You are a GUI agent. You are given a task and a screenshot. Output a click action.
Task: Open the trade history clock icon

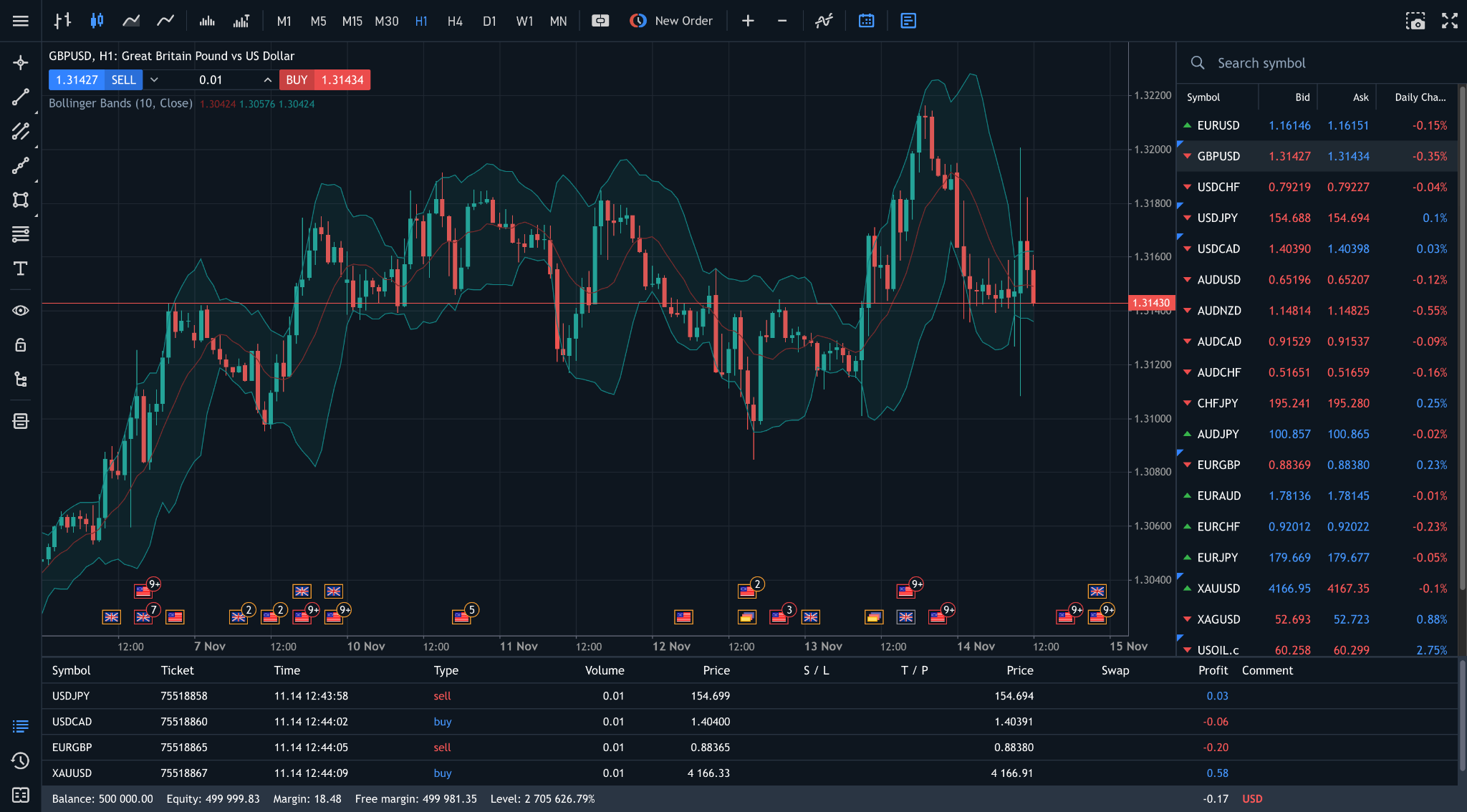click(x=21, y=760)
